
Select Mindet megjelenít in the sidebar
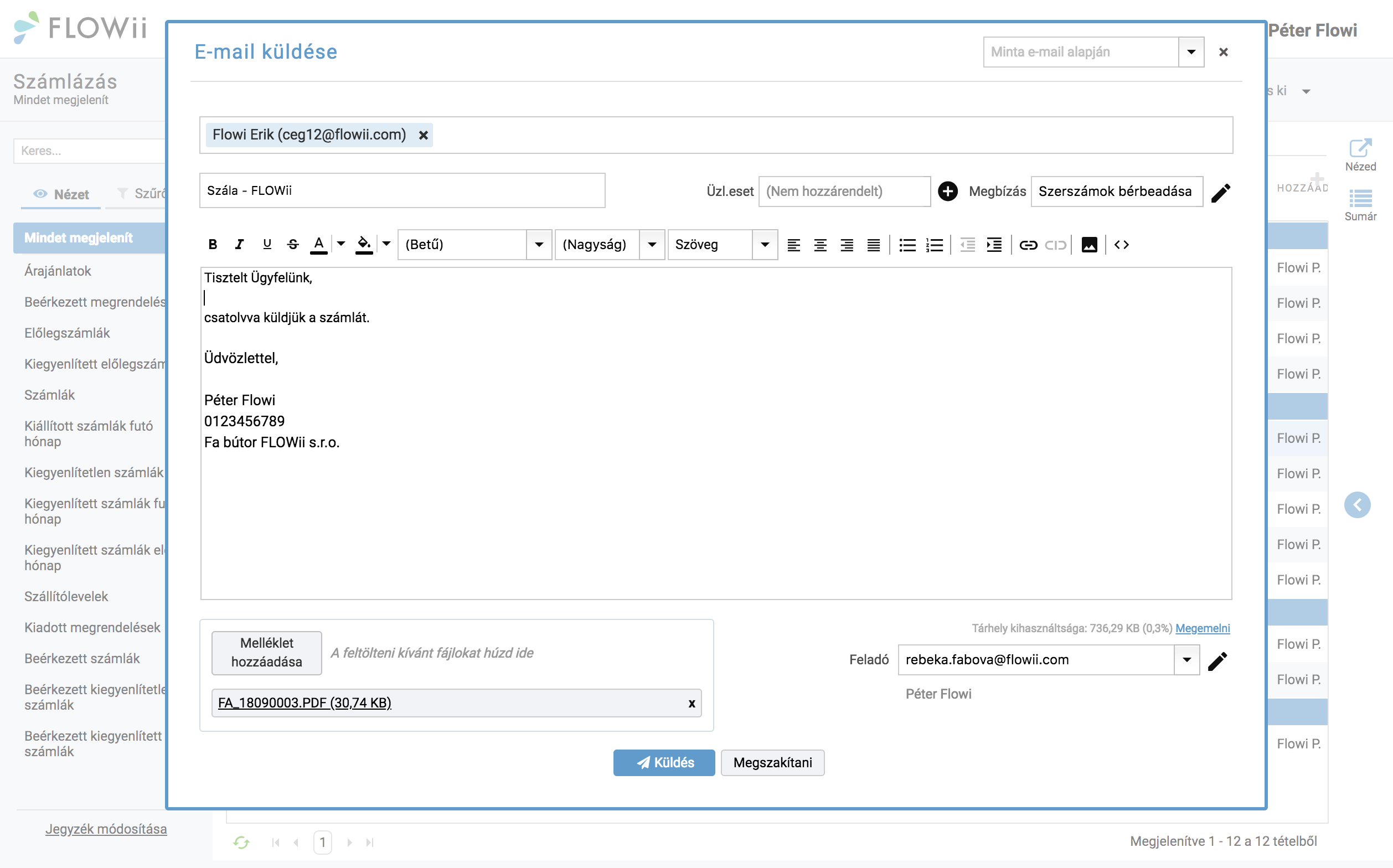click(90, 237)
